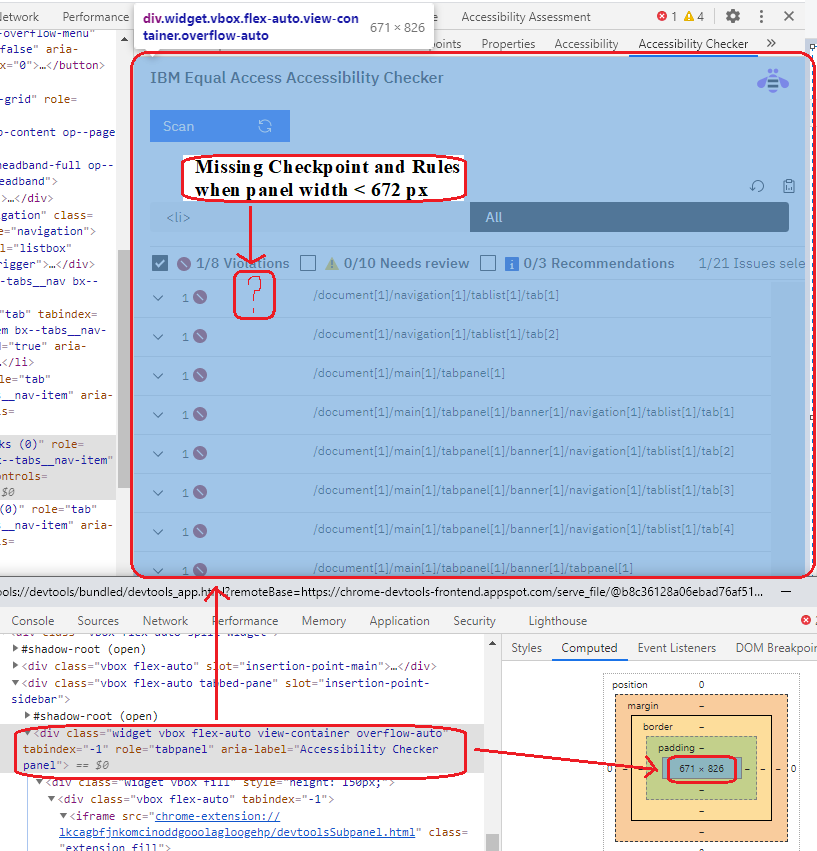The width and height of the screenshot is (817, 851).
Task: Switch to the Computed styles tab
Action: (x=589, y=647)
